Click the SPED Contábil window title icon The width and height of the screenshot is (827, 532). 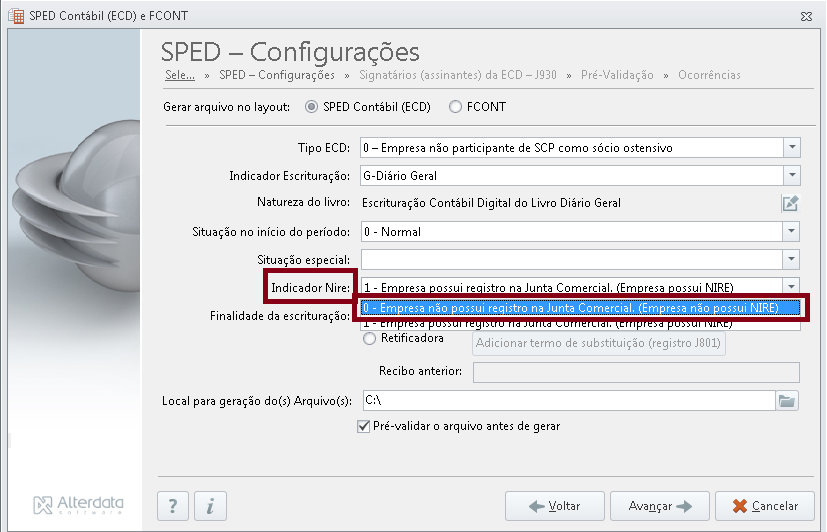click(16, 16)
